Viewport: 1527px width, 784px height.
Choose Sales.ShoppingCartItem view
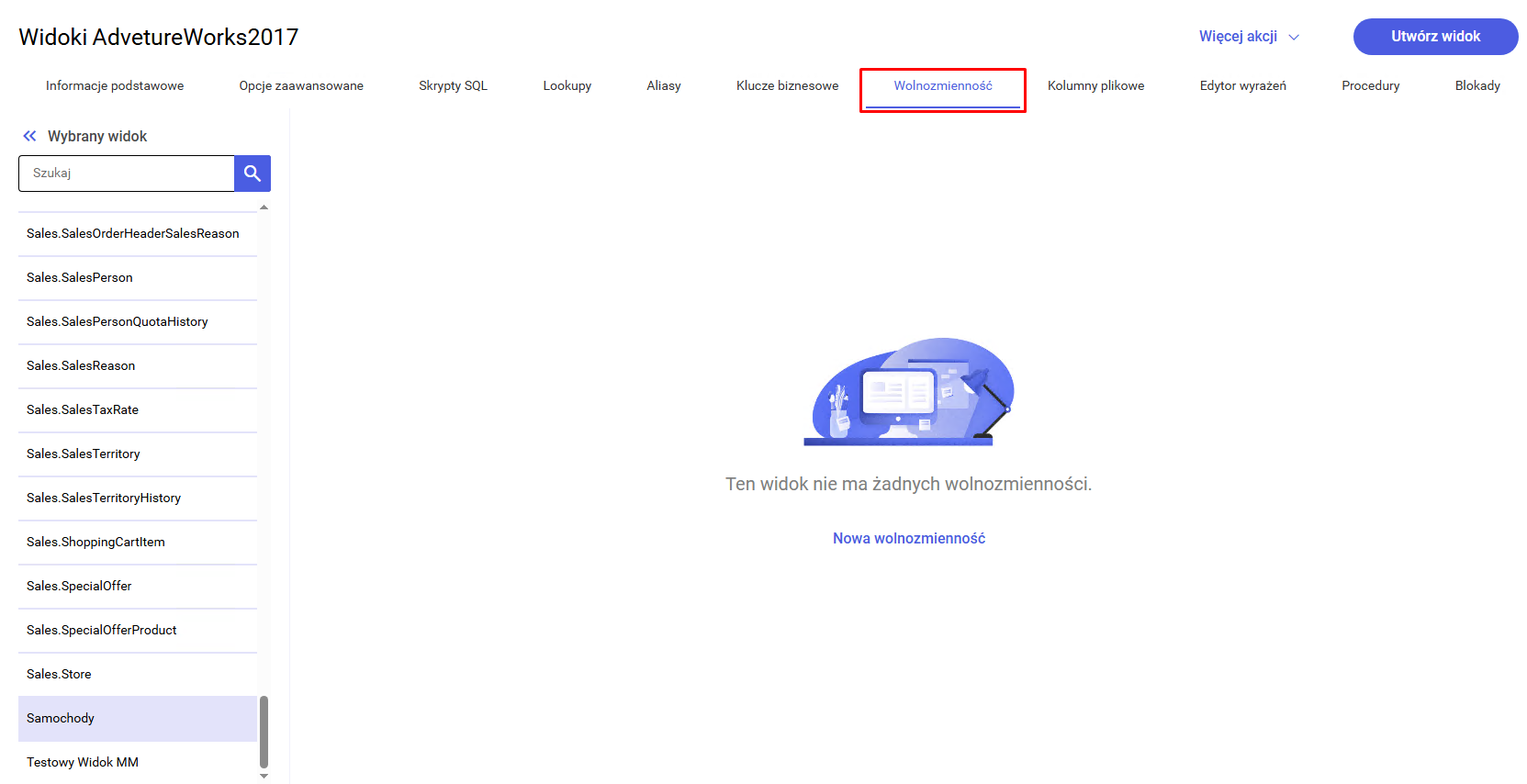(x=138, y=543)
